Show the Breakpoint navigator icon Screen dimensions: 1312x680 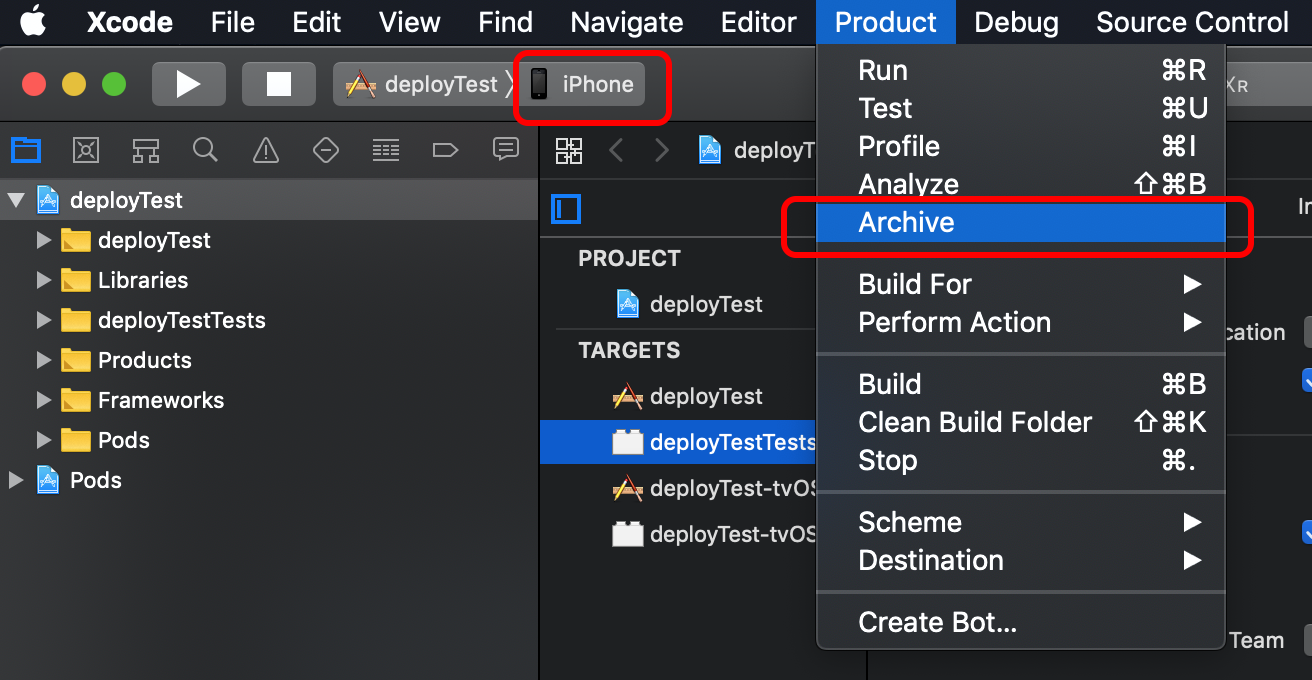click(445, 150)
